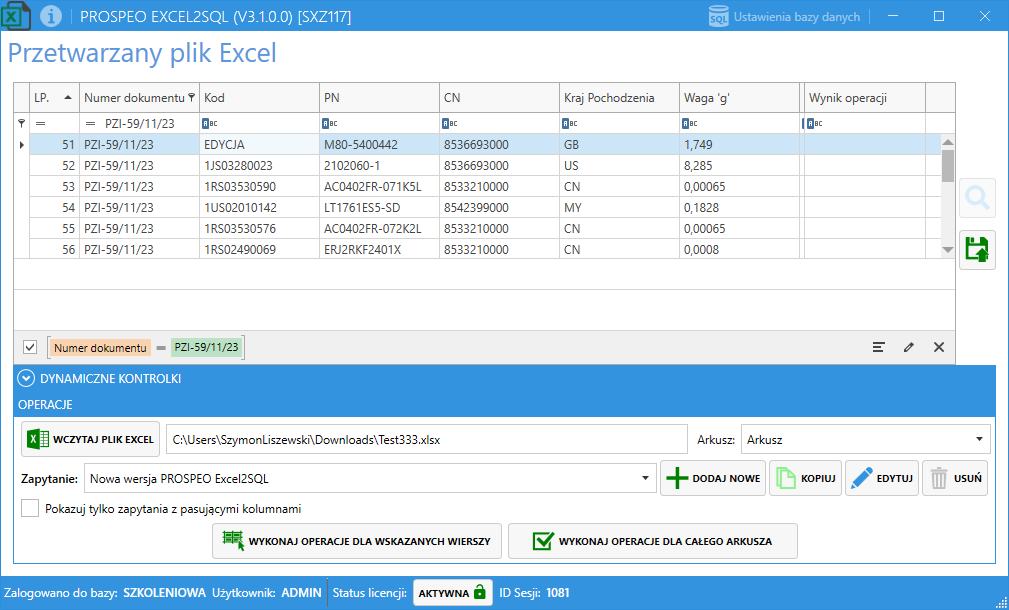Sort by LP. column header
This screenshot has width=1009, height=610.
click(x=53, y=98)
